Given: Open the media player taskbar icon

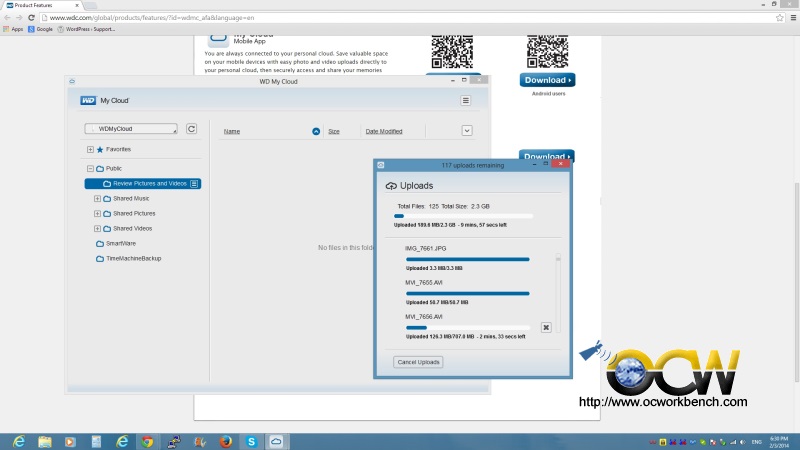Looking at the screenshot, I should (70, 441).
